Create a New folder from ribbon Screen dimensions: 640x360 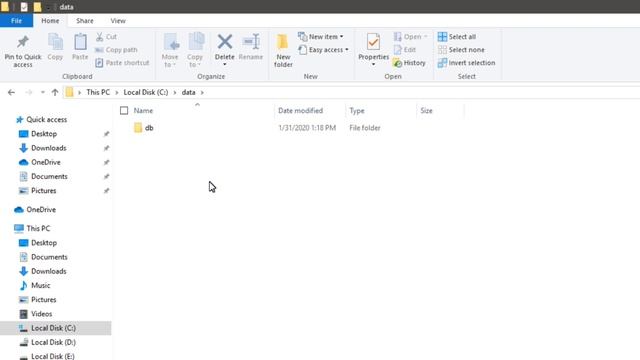tap(283, 51)
